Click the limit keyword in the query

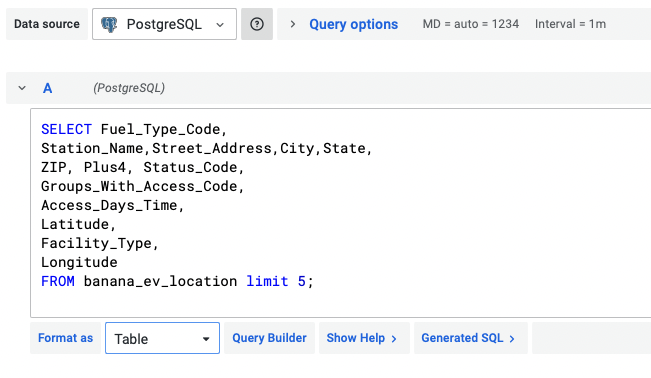click(267, 281)
